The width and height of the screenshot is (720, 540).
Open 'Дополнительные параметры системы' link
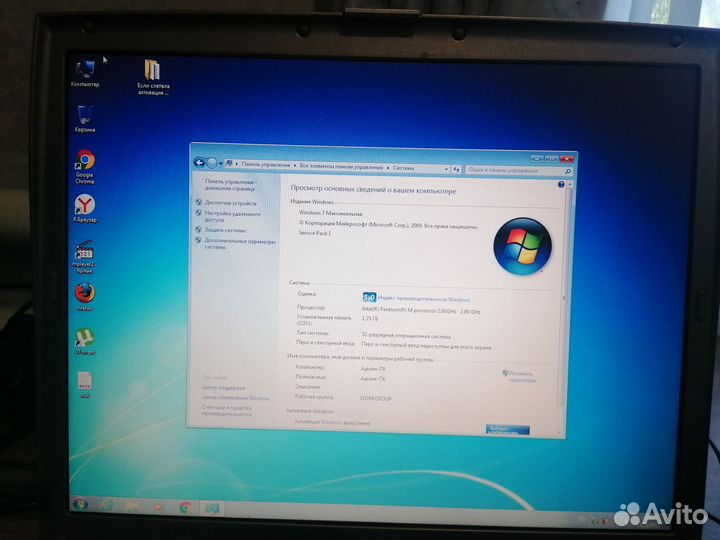240,244
